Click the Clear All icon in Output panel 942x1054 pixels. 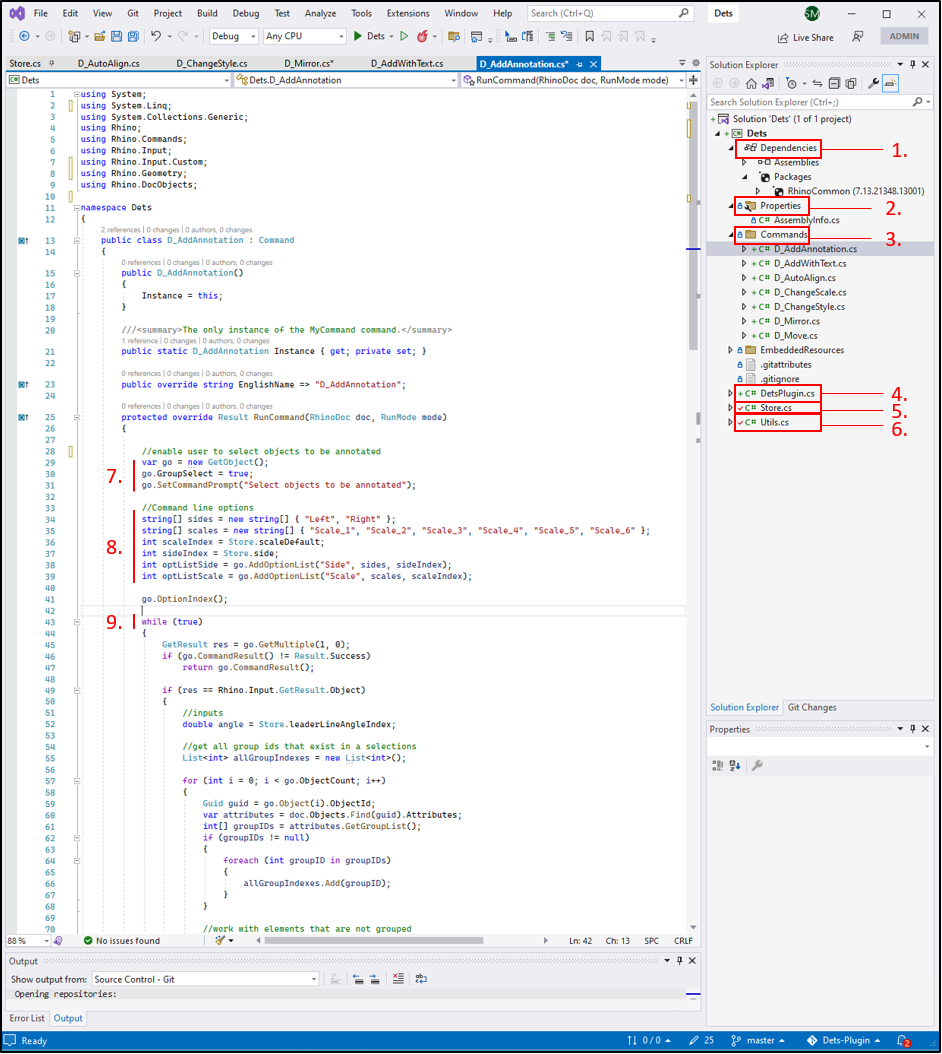[399, 979]
